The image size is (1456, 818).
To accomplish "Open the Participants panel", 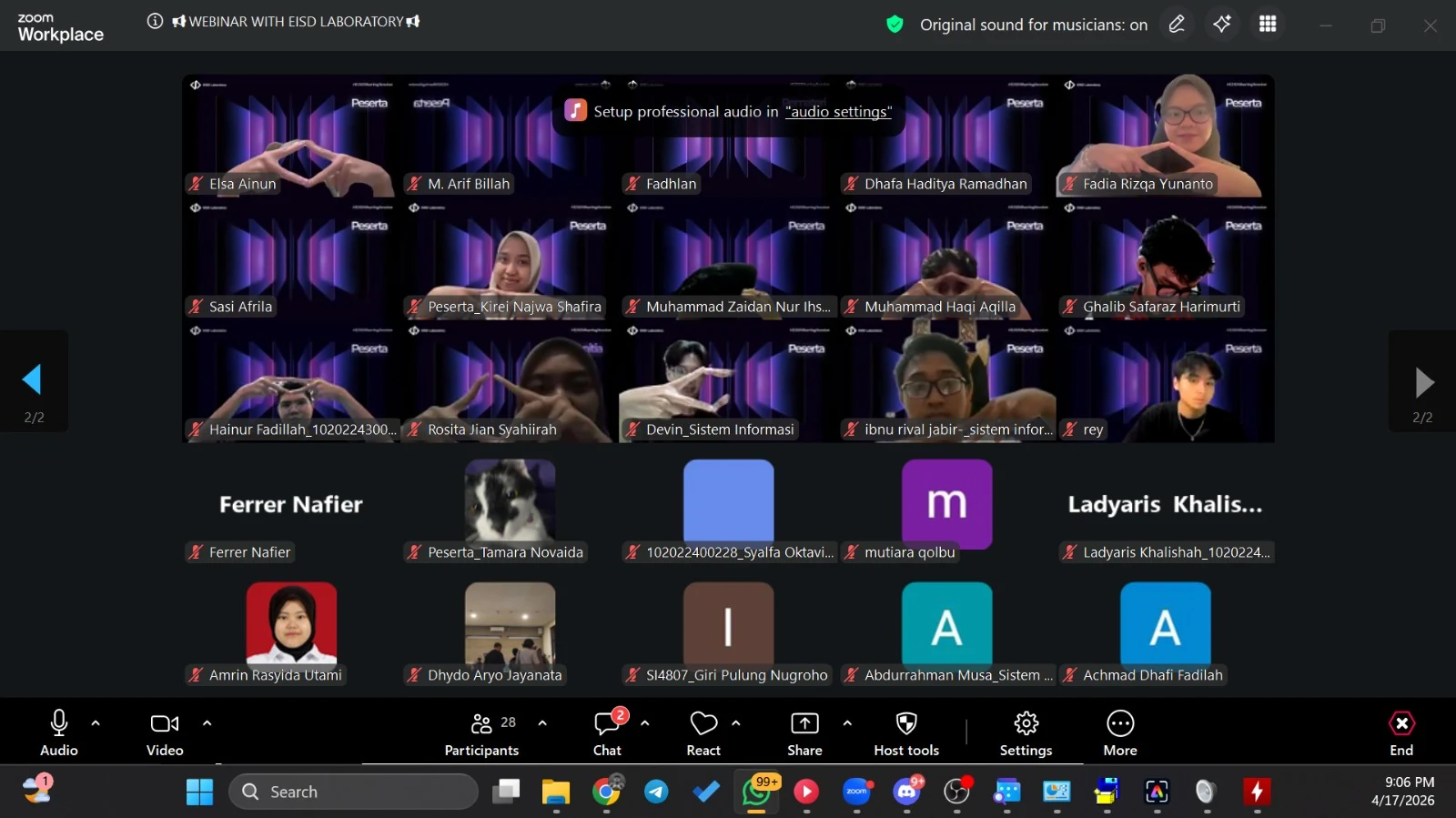I will [481, 732].
